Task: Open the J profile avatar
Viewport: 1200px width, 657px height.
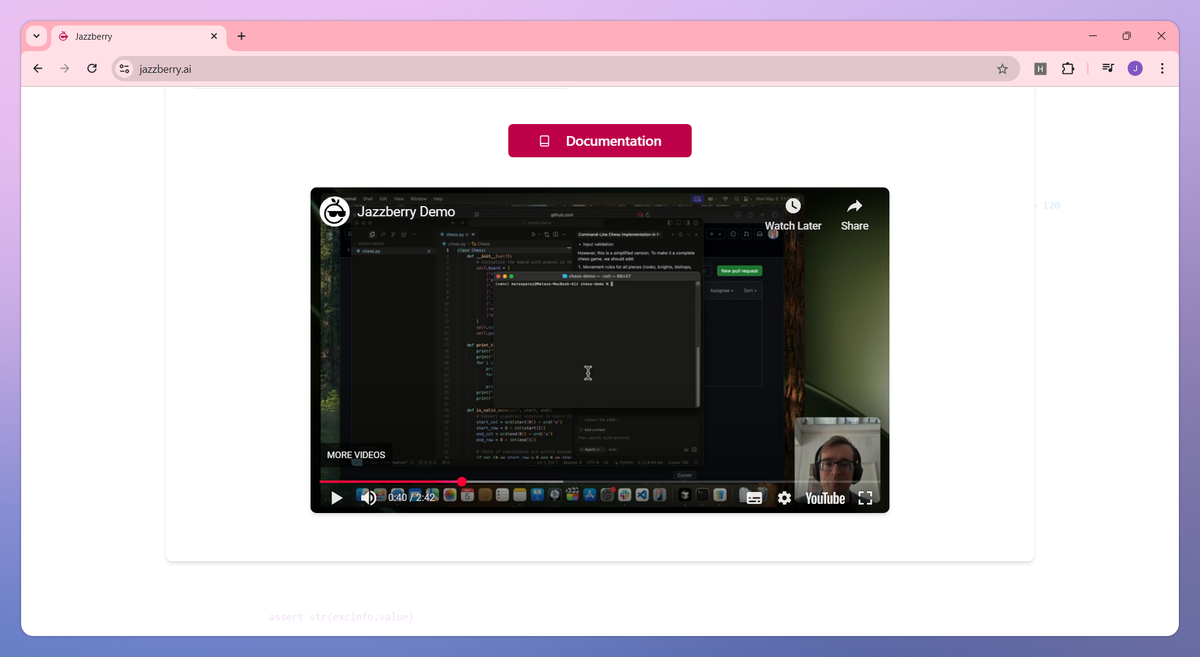Action: coord(1135,69)
